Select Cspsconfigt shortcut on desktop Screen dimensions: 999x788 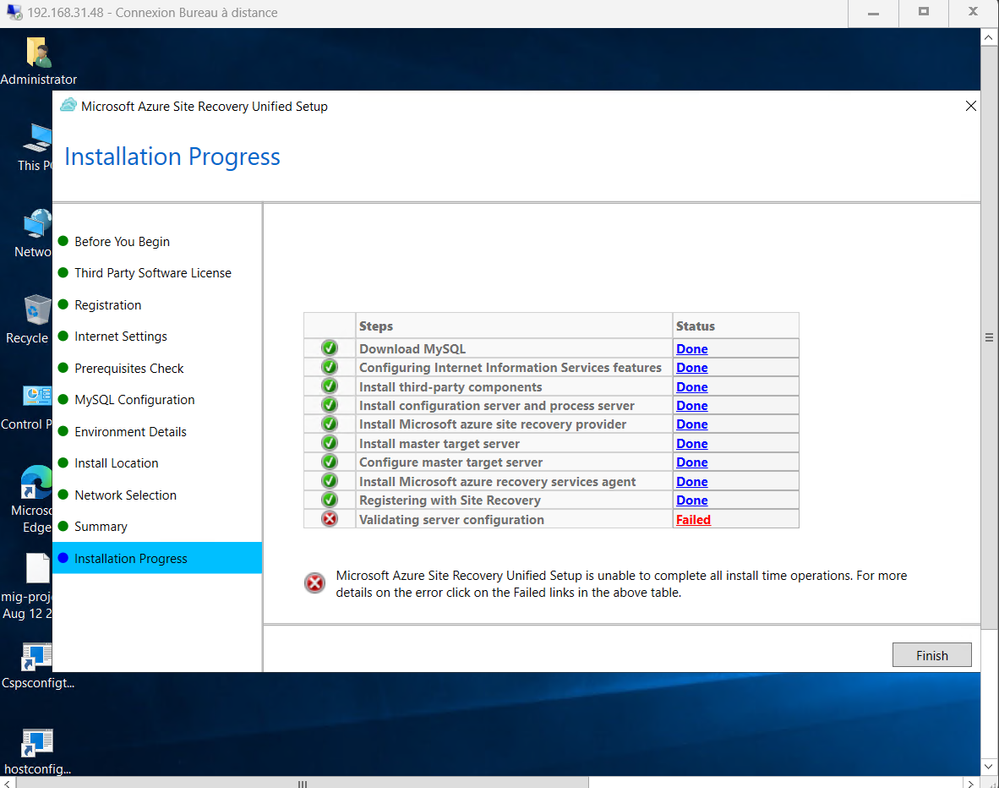click(37, 666)
